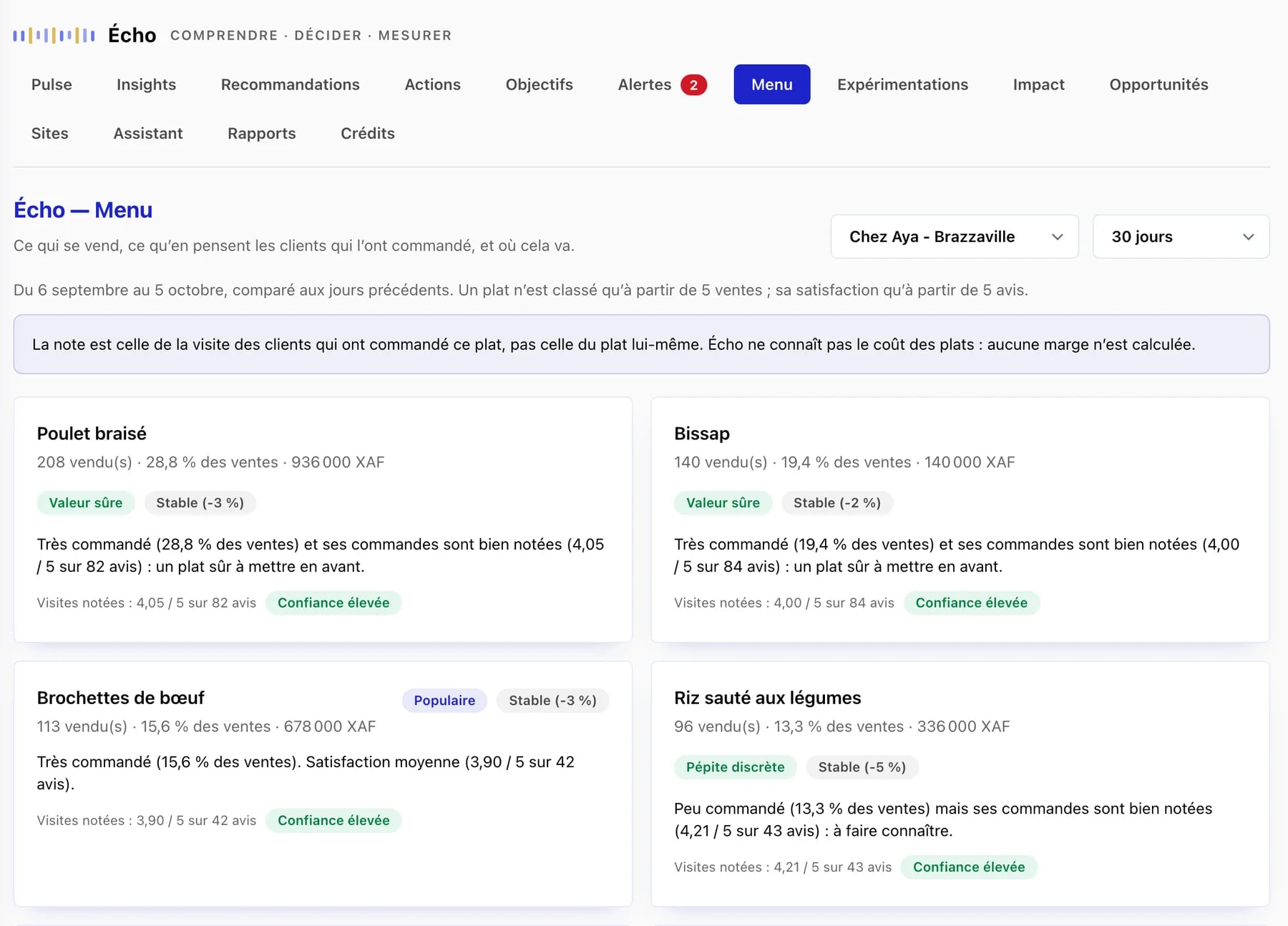1288x926 pixels.
Task: Click the Riz sauté aux légumes title
Action: click(767, 698)
